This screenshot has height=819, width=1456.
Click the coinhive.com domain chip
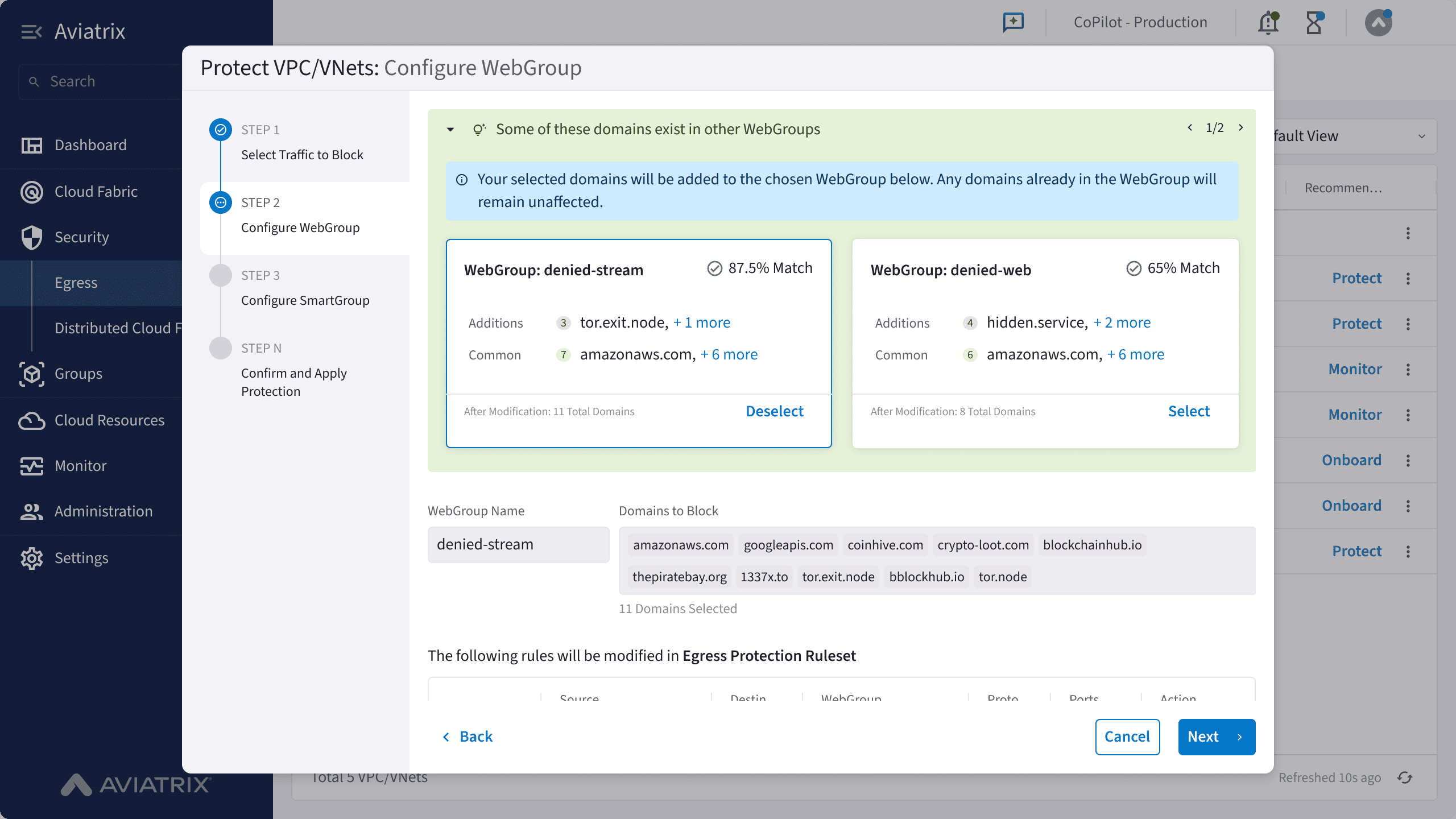[x=885, y=545]
